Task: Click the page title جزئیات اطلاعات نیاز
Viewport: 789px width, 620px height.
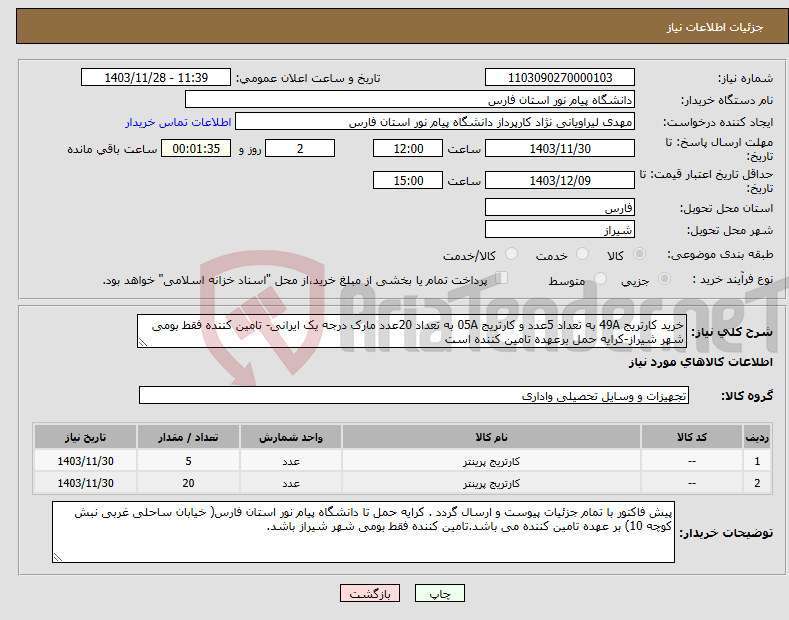Action: pos(715,27)
